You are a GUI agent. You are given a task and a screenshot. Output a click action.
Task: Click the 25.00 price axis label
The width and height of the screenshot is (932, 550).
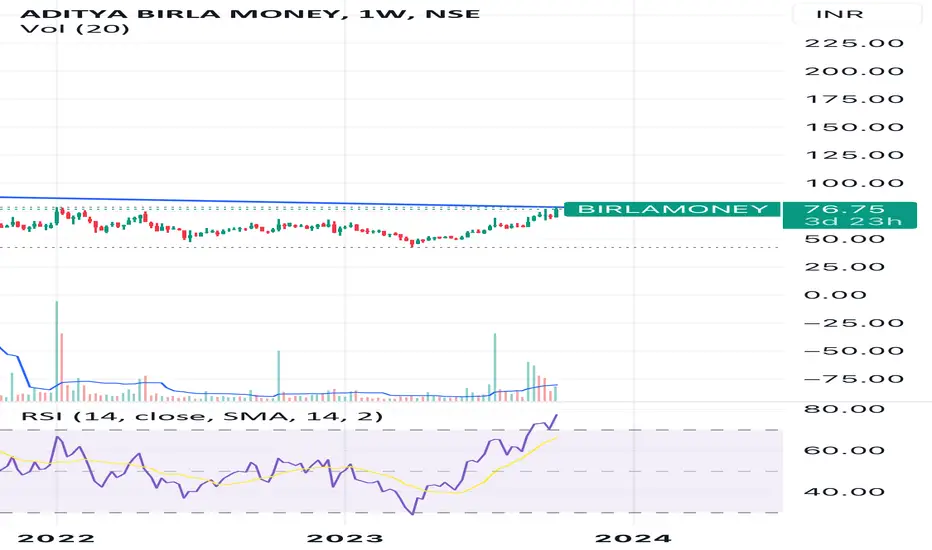[844, 266]
